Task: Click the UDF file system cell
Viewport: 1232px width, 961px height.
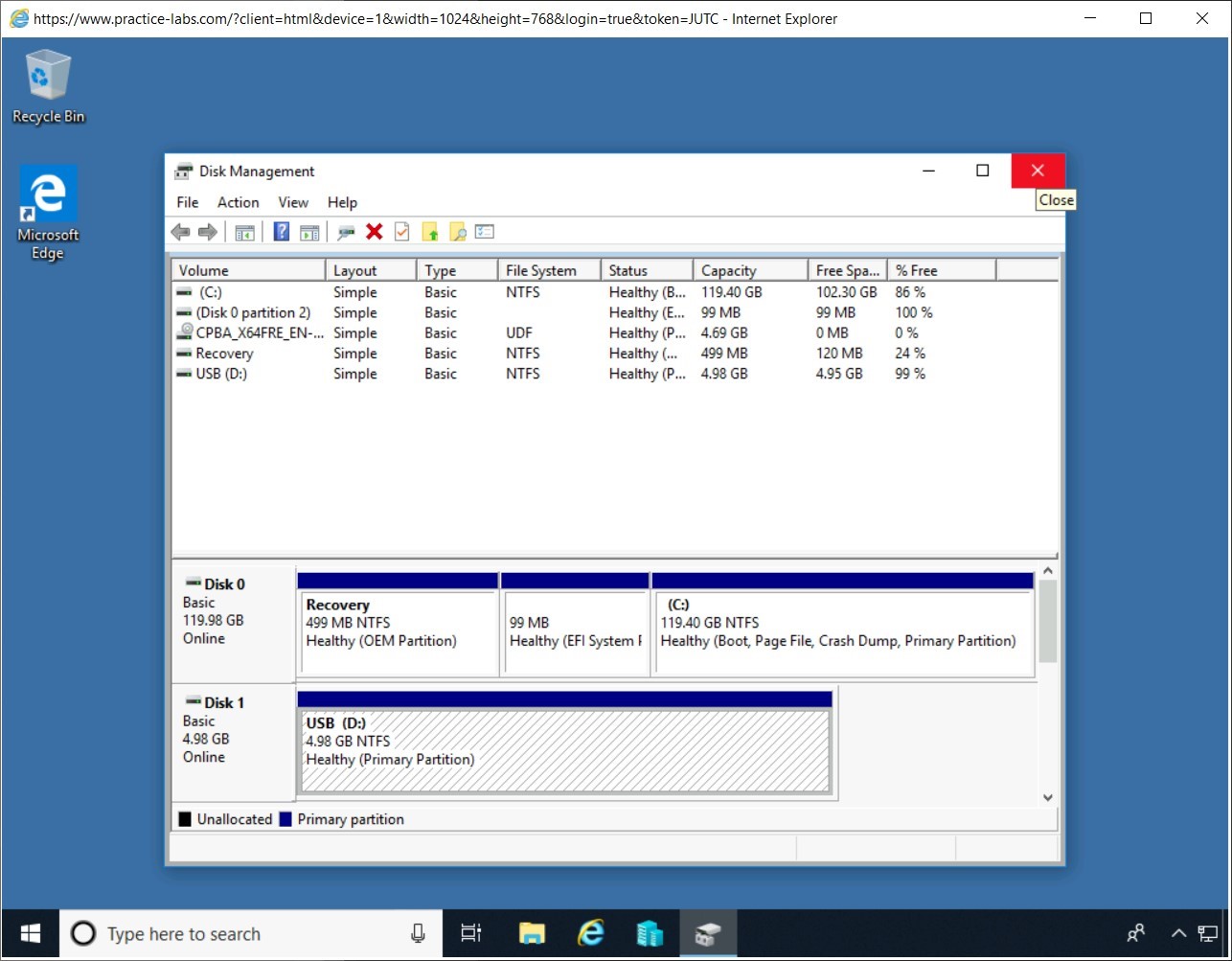Action: click(521, 332)
